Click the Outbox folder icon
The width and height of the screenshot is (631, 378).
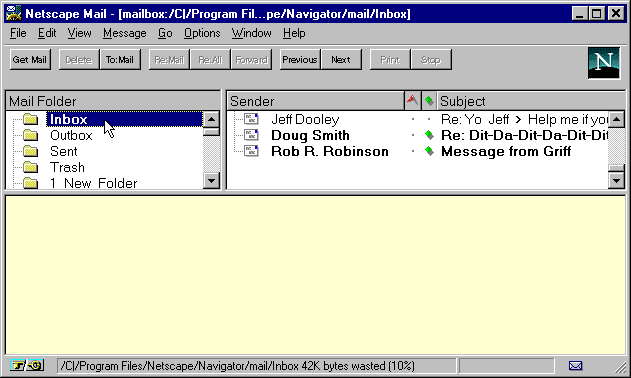pos(30,135)
